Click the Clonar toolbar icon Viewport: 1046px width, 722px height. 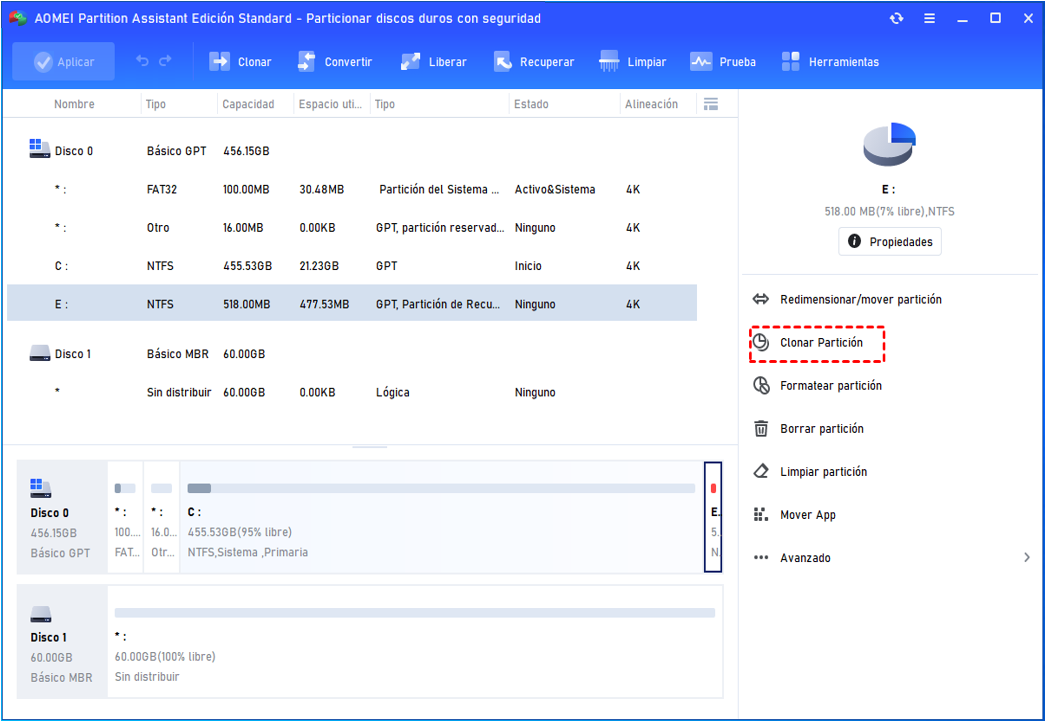tap(219, 61)
